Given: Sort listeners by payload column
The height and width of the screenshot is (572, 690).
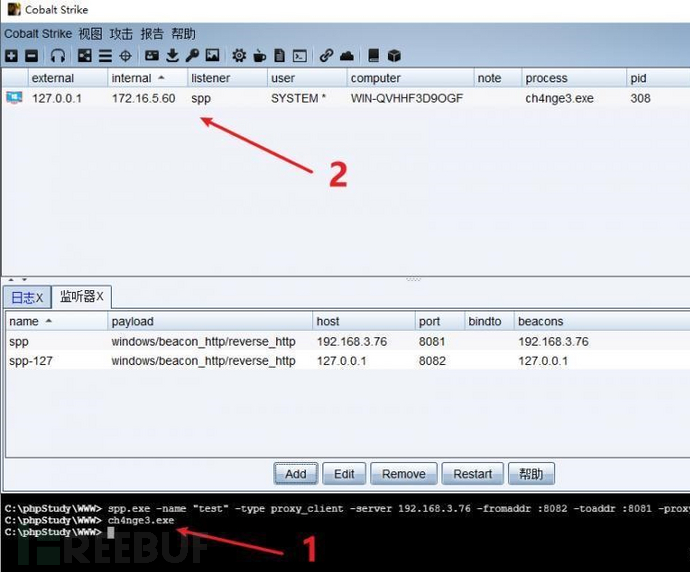Looking at the screenshot, I should (x=210, y=321).
